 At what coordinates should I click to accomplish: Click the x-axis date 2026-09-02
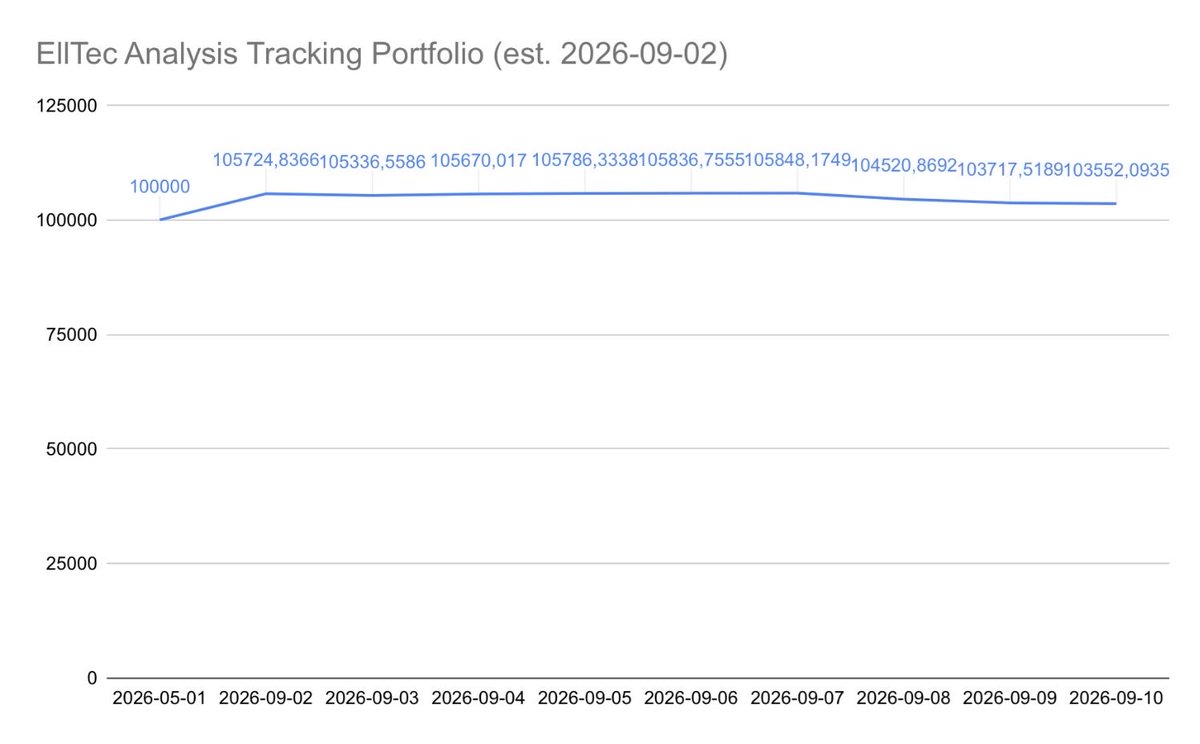(x=266, y=699)
